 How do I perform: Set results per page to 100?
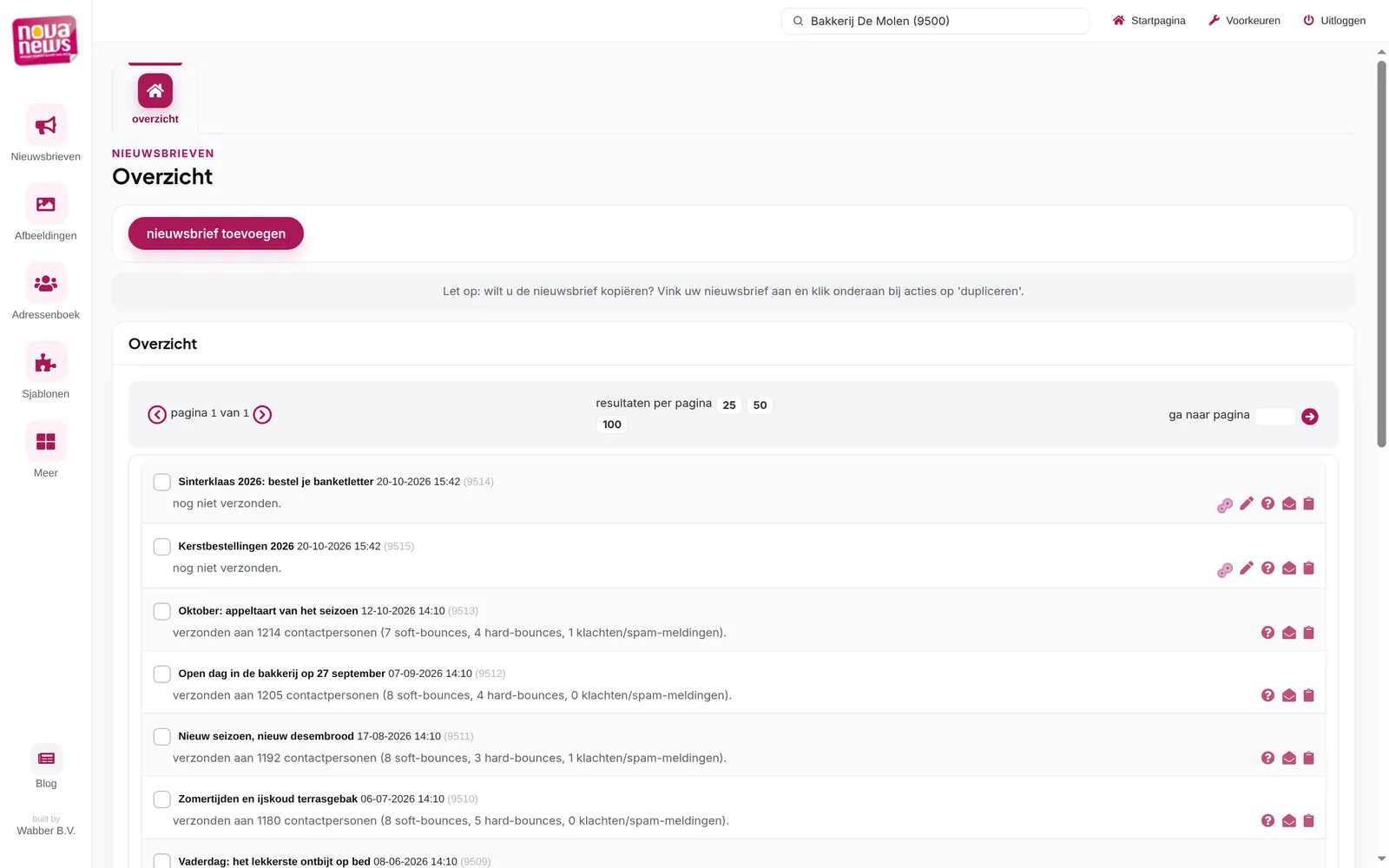click(612, 424)
